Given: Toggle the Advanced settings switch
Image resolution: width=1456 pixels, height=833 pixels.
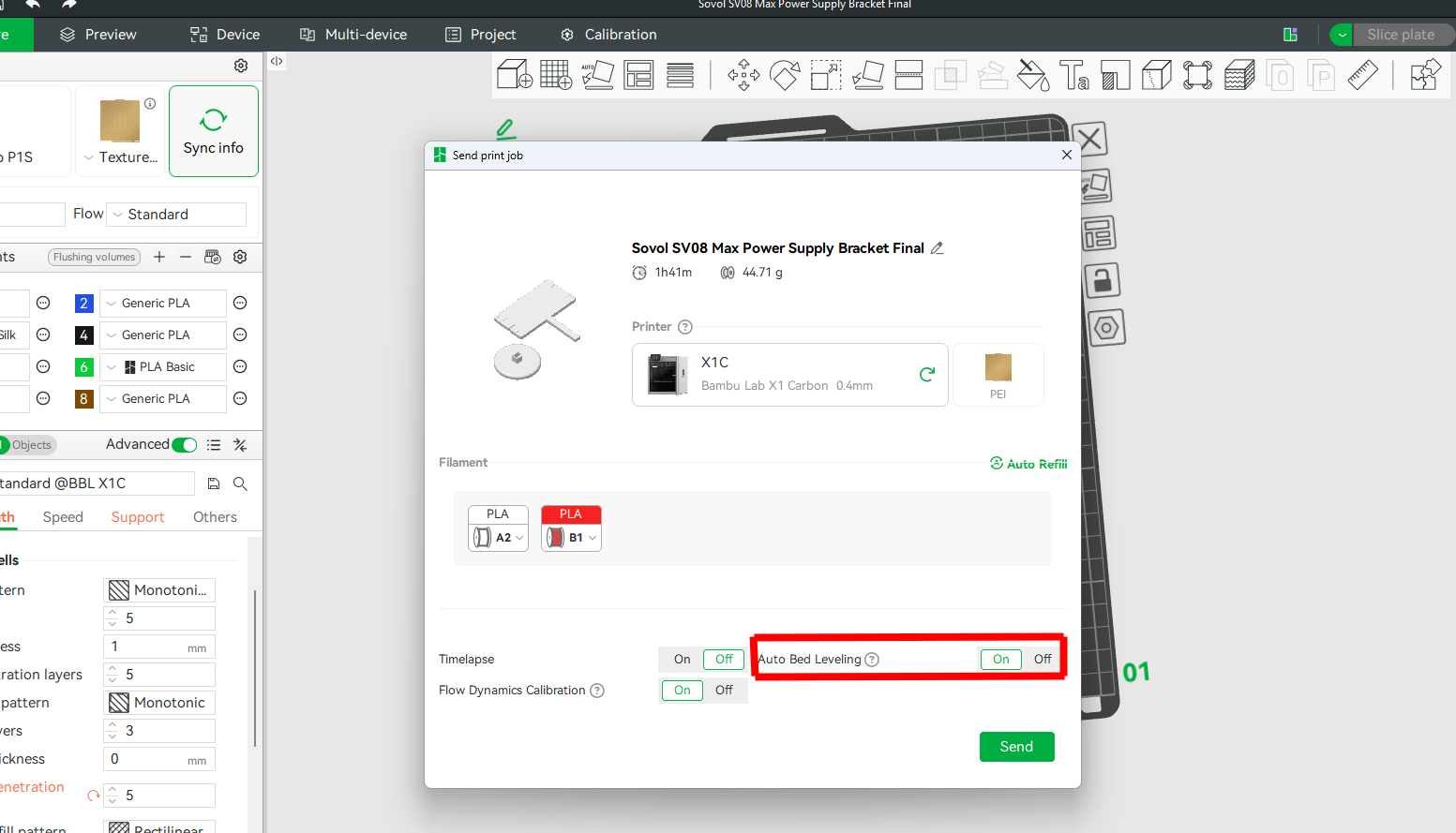Looking at the screenshot, I should click(185, 445).
